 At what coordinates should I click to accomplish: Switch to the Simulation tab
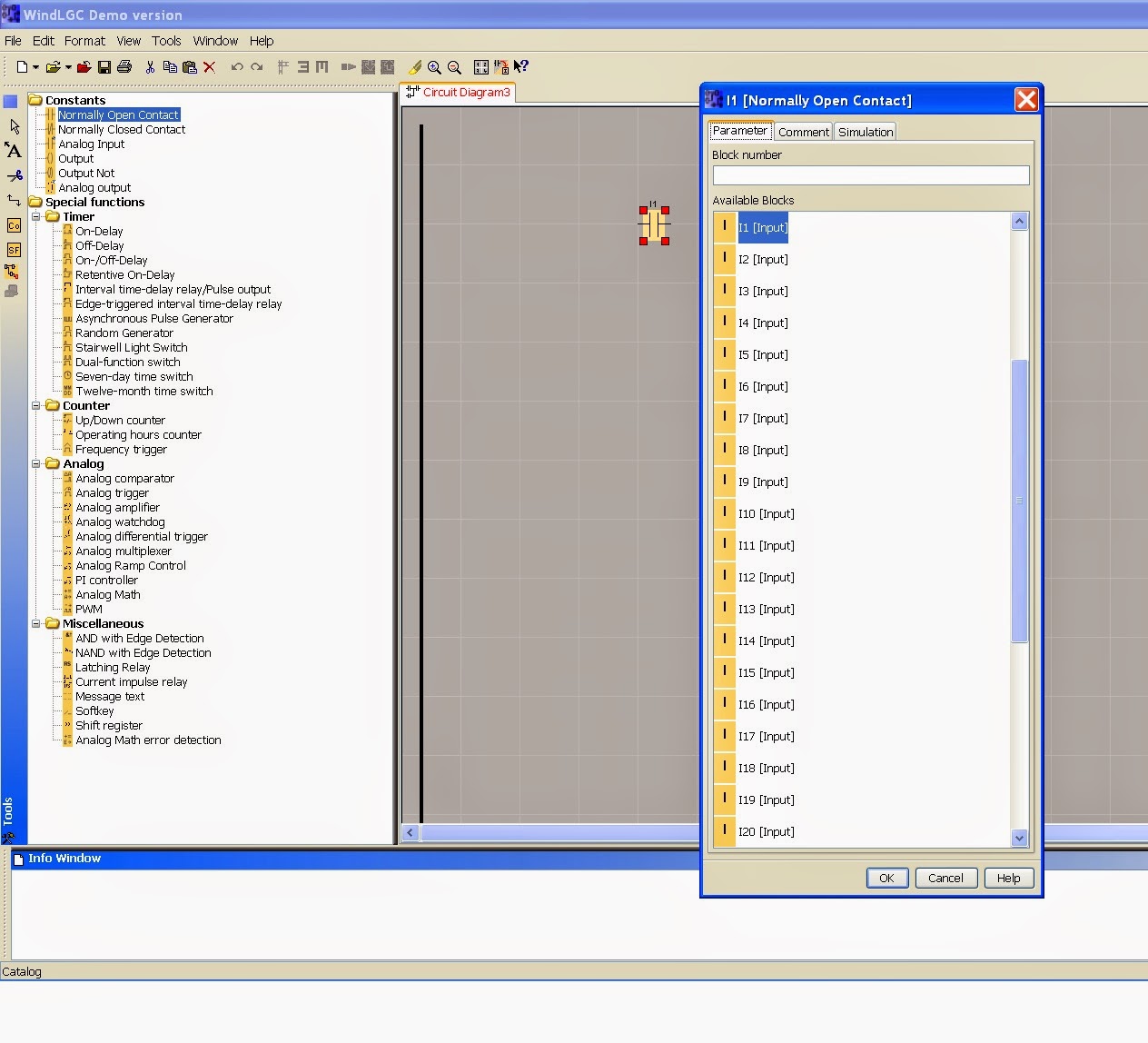tap(864, 131)
